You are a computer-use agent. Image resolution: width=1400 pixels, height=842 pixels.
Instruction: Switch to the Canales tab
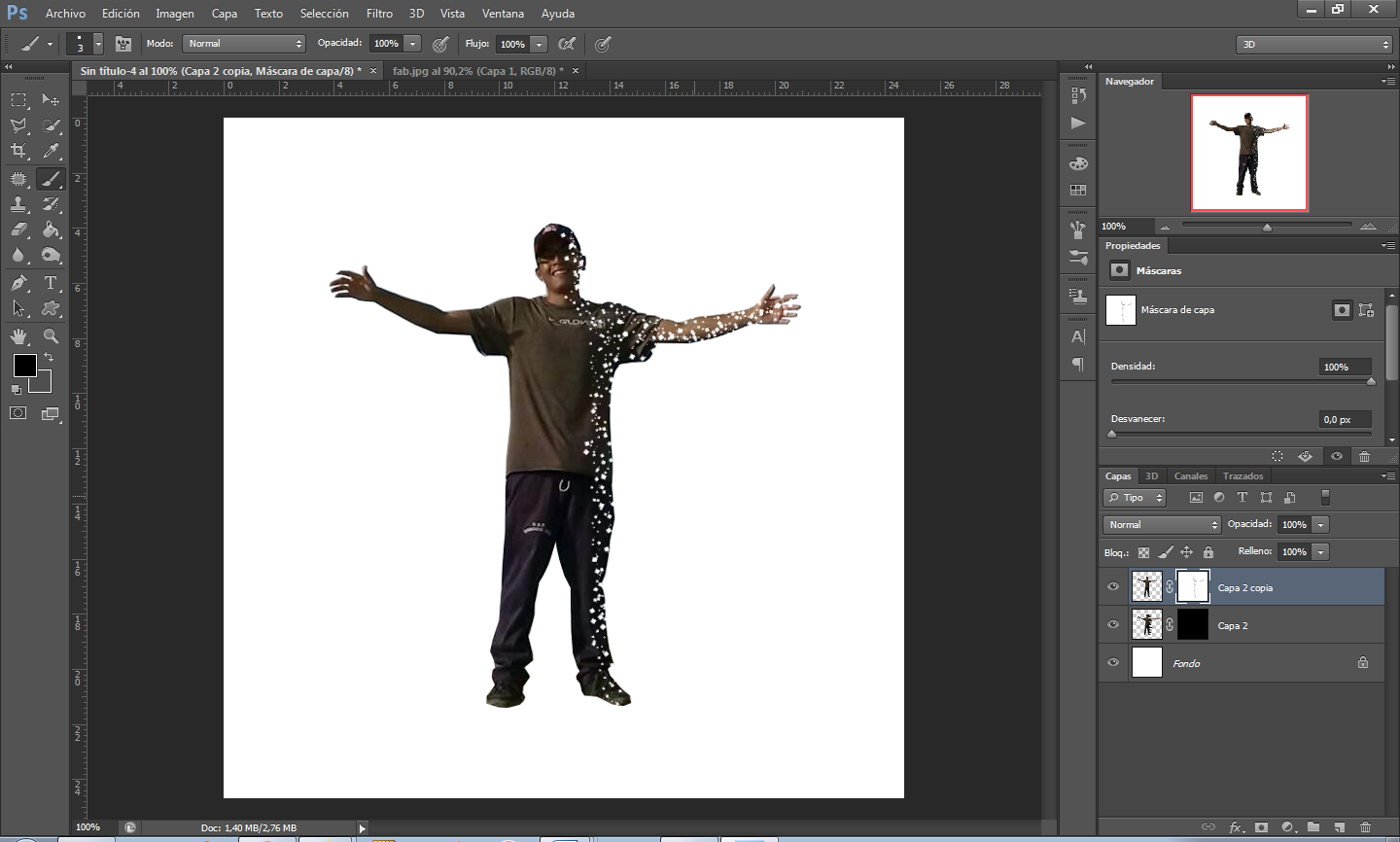tap(1191, 476)
